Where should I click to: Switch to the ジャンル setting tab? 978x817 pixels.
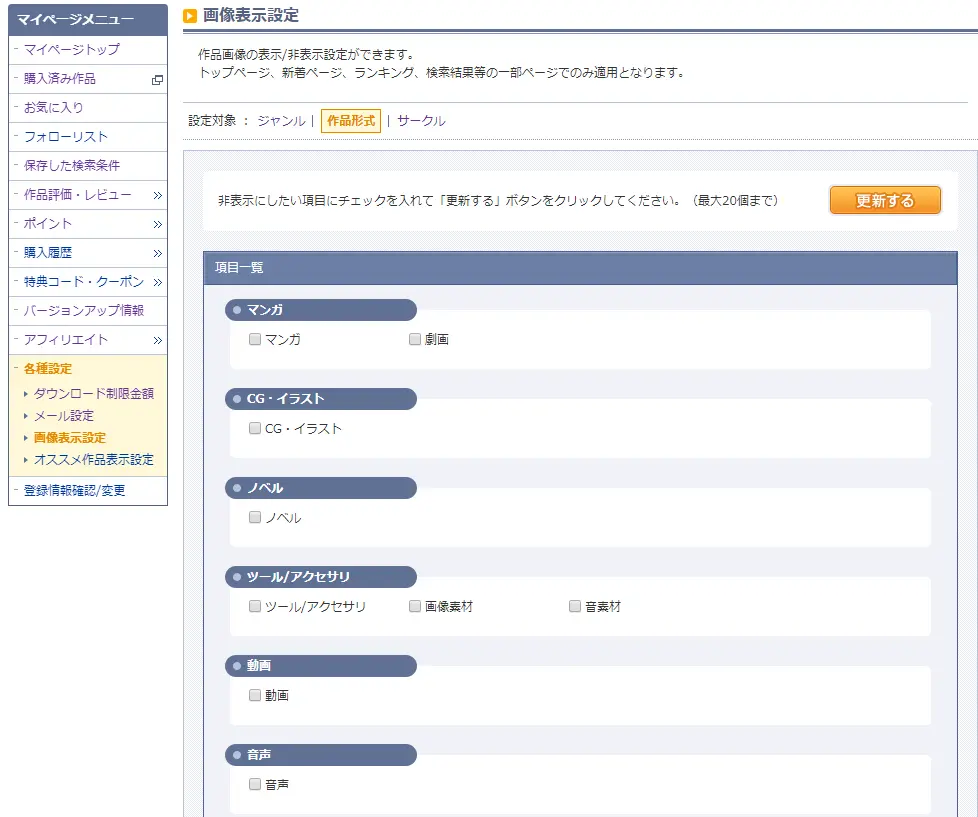pos(281,120)
